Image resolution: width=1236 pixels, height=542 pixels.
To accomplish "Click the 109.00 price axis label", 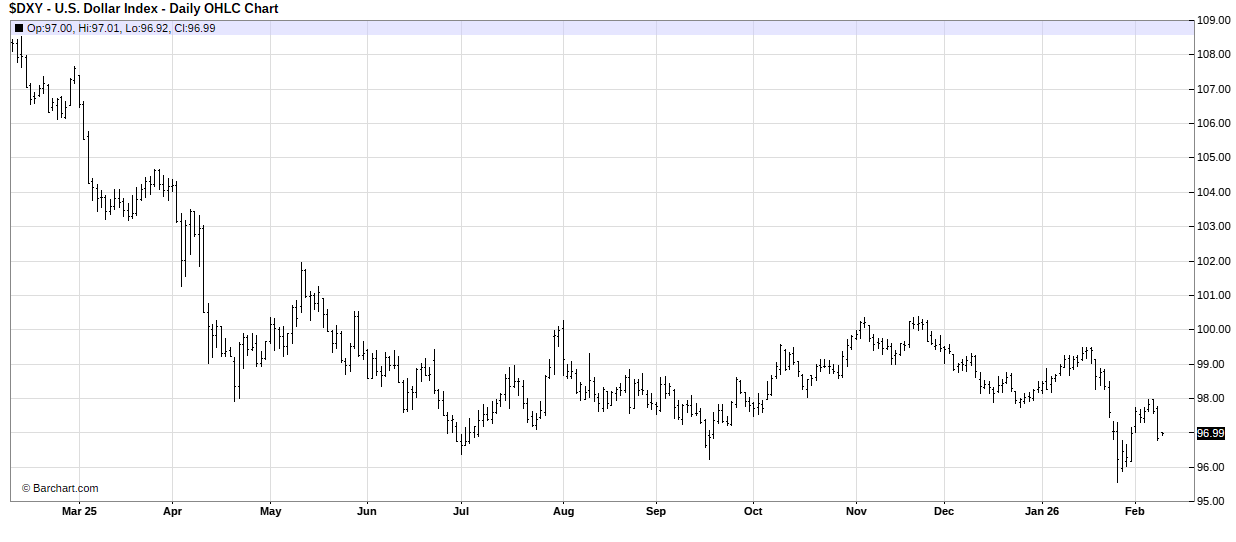I will (x=1213, y=20).
